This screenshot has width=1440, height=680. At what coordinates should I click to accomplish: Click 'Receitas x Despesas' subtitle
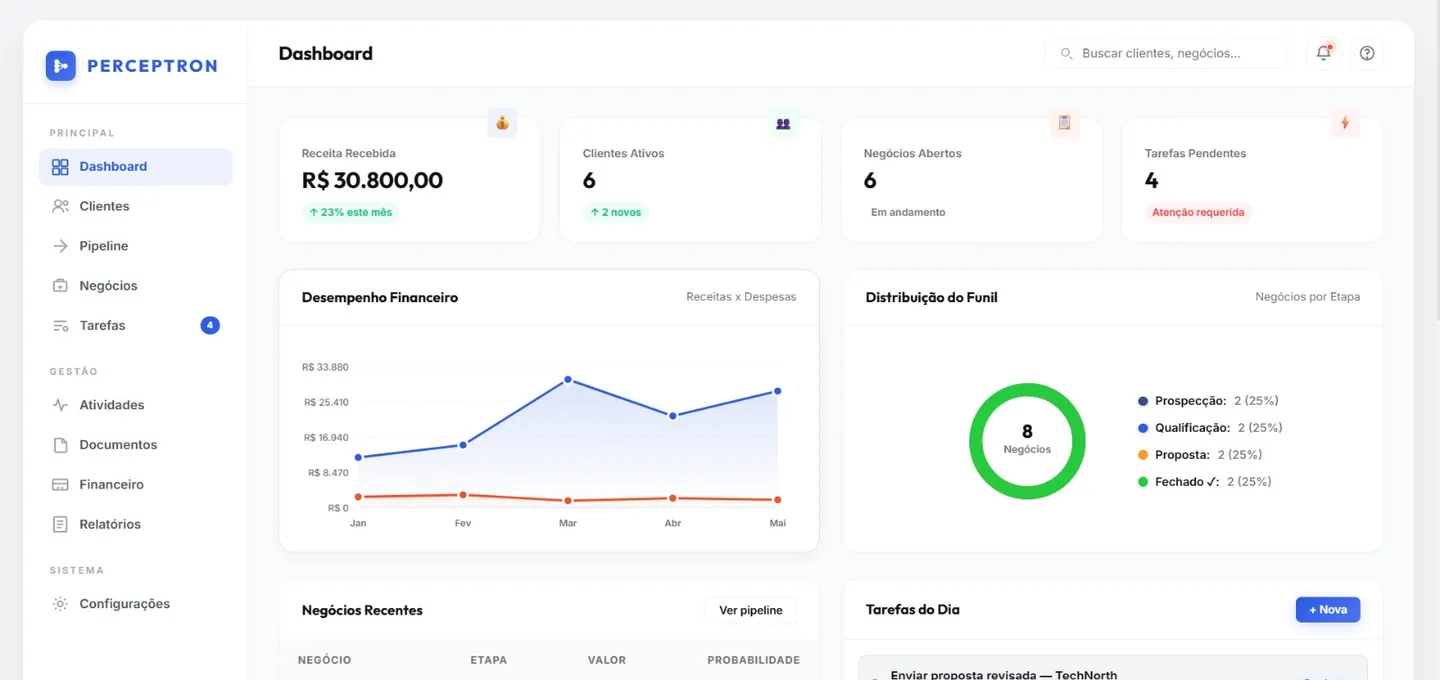741,297
